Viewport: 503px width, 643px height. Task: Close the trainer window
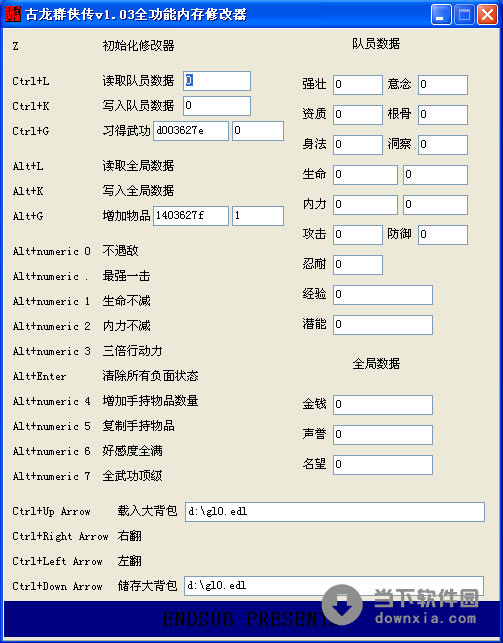[x=487, y=15]
